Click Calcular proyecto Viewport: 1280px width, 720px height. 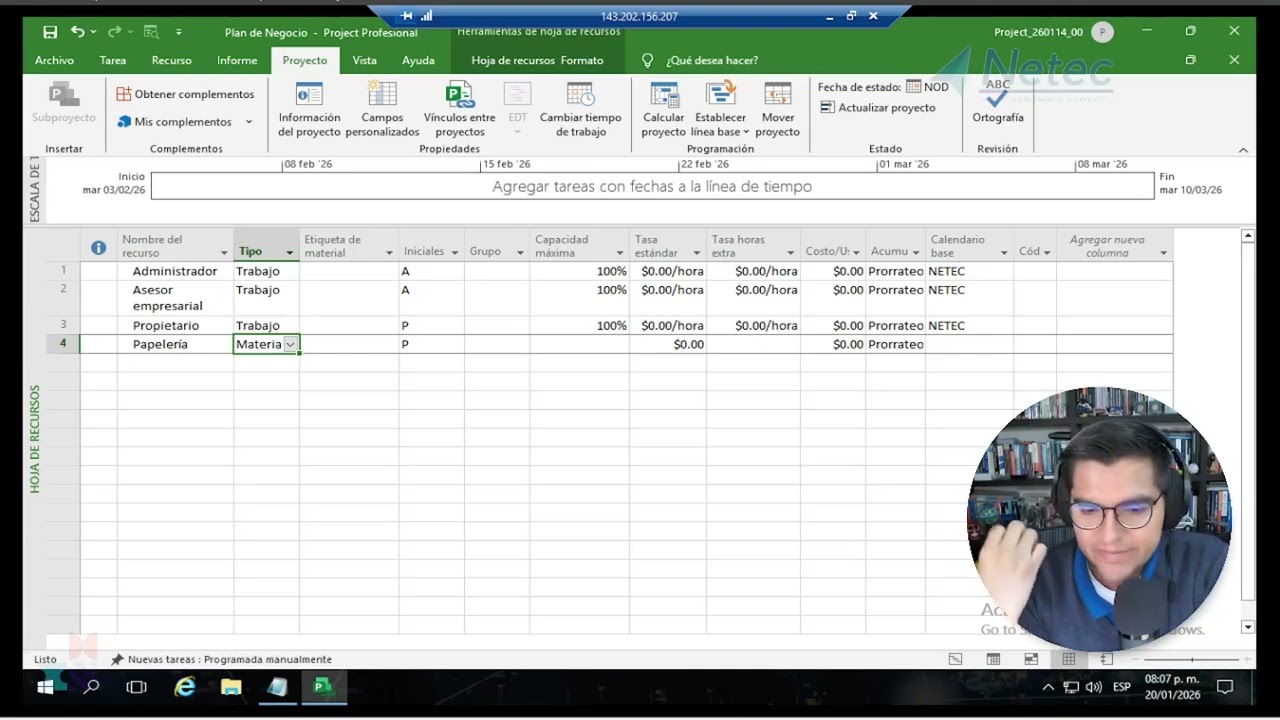pyautogui.click(x=664, y=110)
